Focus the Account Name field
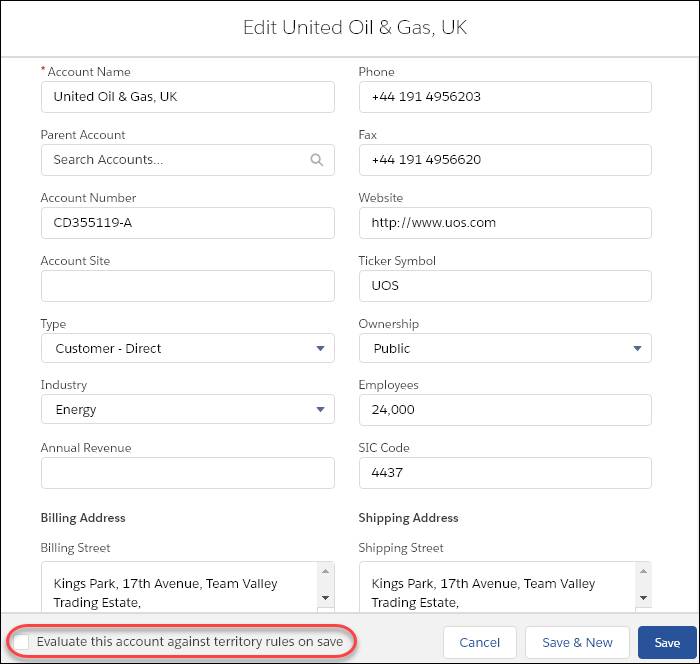Viewport: 700px width, 664px height. pyautogui.click(x=188, y=97)
